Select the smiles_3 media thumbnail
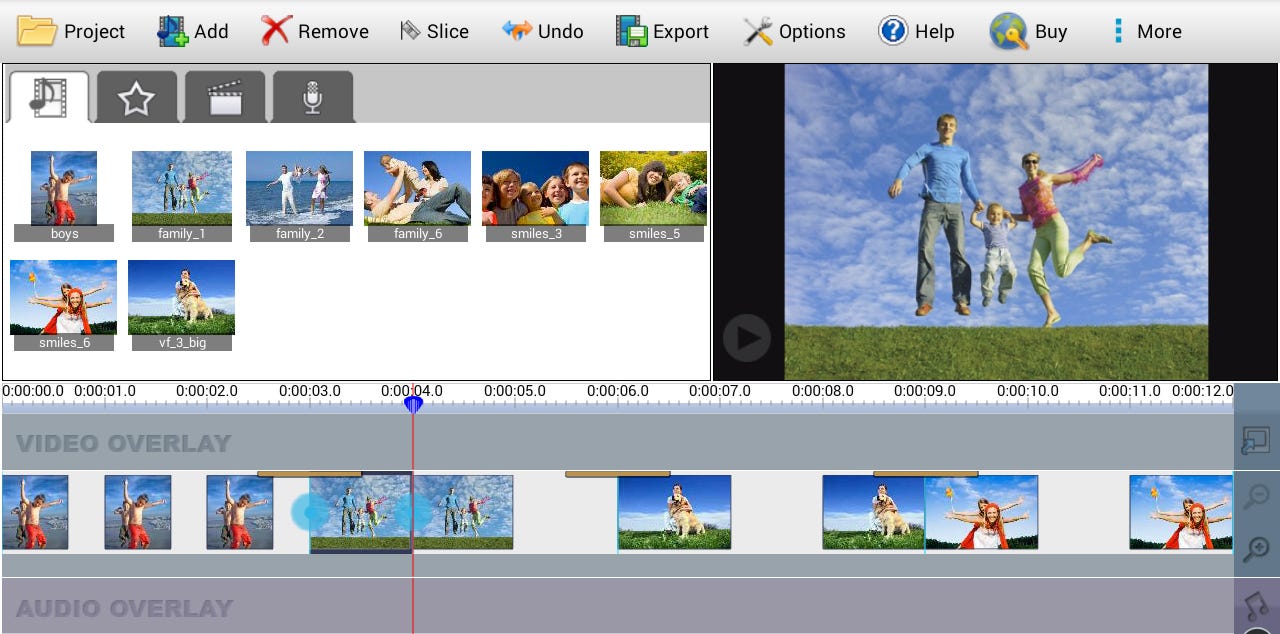 (536, 196)
